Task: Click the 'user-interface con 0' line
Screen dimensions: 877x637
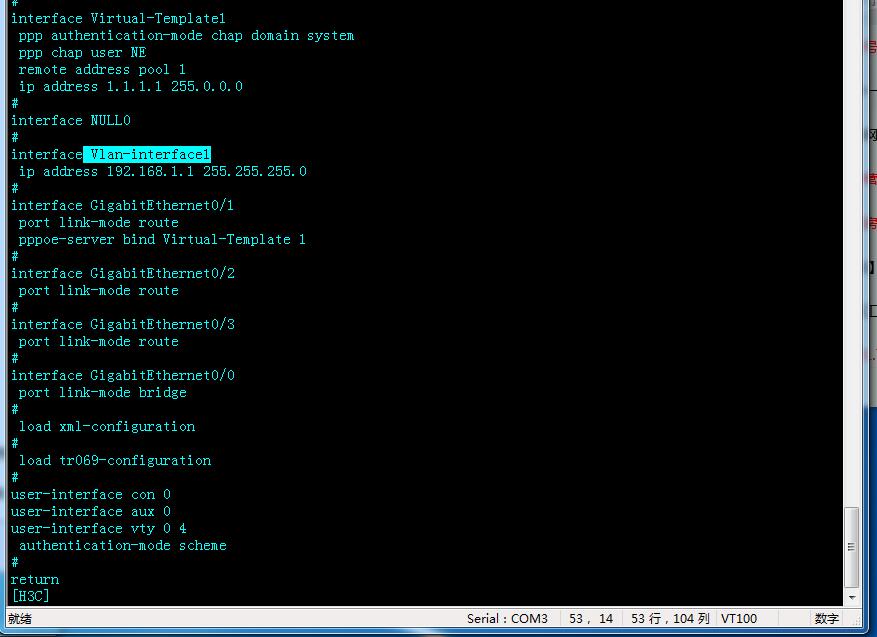Action: click(x=91, y=494)
